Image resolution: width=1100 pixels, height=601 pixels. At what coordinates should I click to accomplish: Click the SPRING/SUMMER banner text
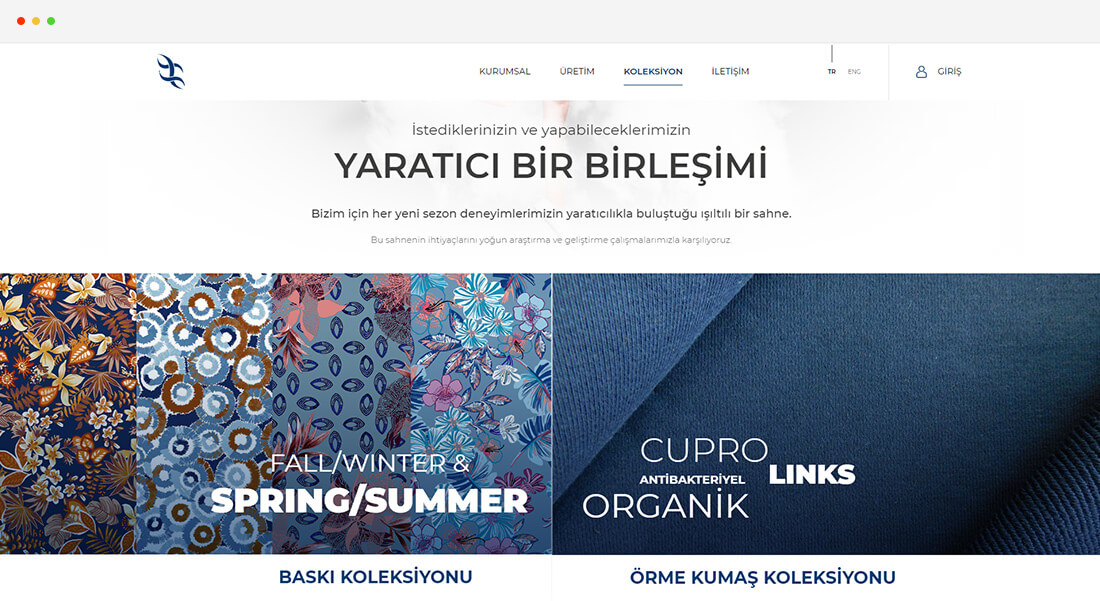(x=369, y=501)
